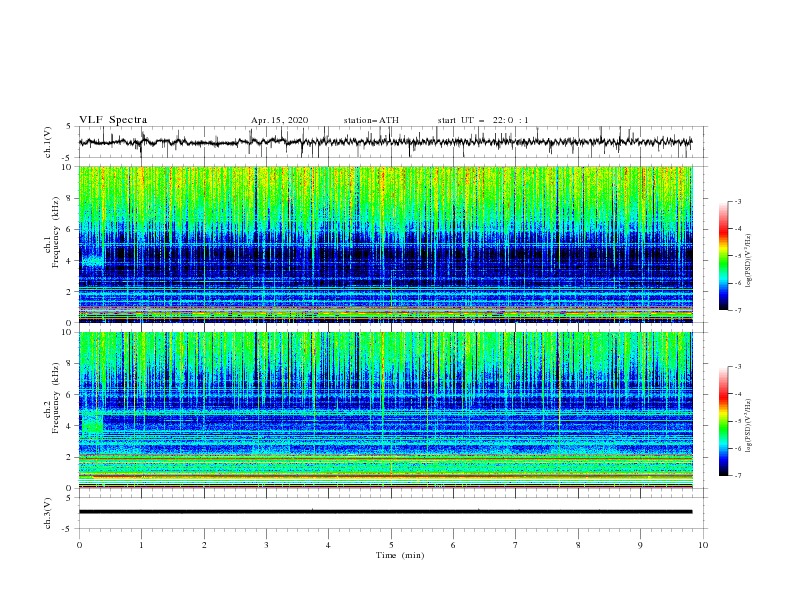Click the "ch.1(V)" axis label
The height and width of the screenshot is (612, 792).
click(48, 142)
